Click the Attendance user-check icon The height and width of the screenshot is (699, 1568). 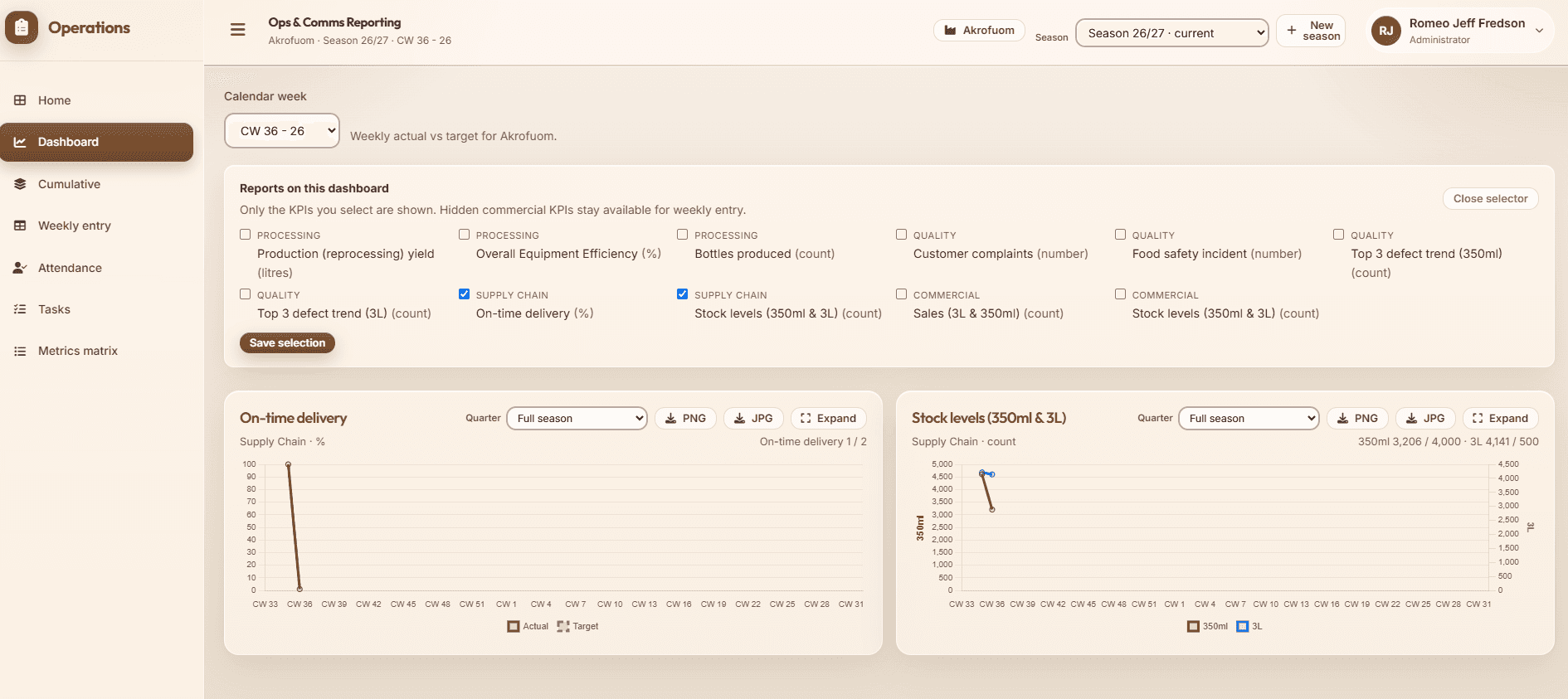click(20, 268)
